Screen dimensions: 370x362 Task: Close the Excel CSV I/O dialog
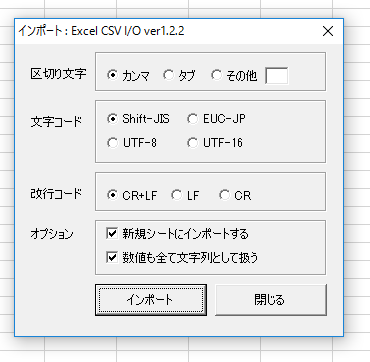tap(328, 31)
